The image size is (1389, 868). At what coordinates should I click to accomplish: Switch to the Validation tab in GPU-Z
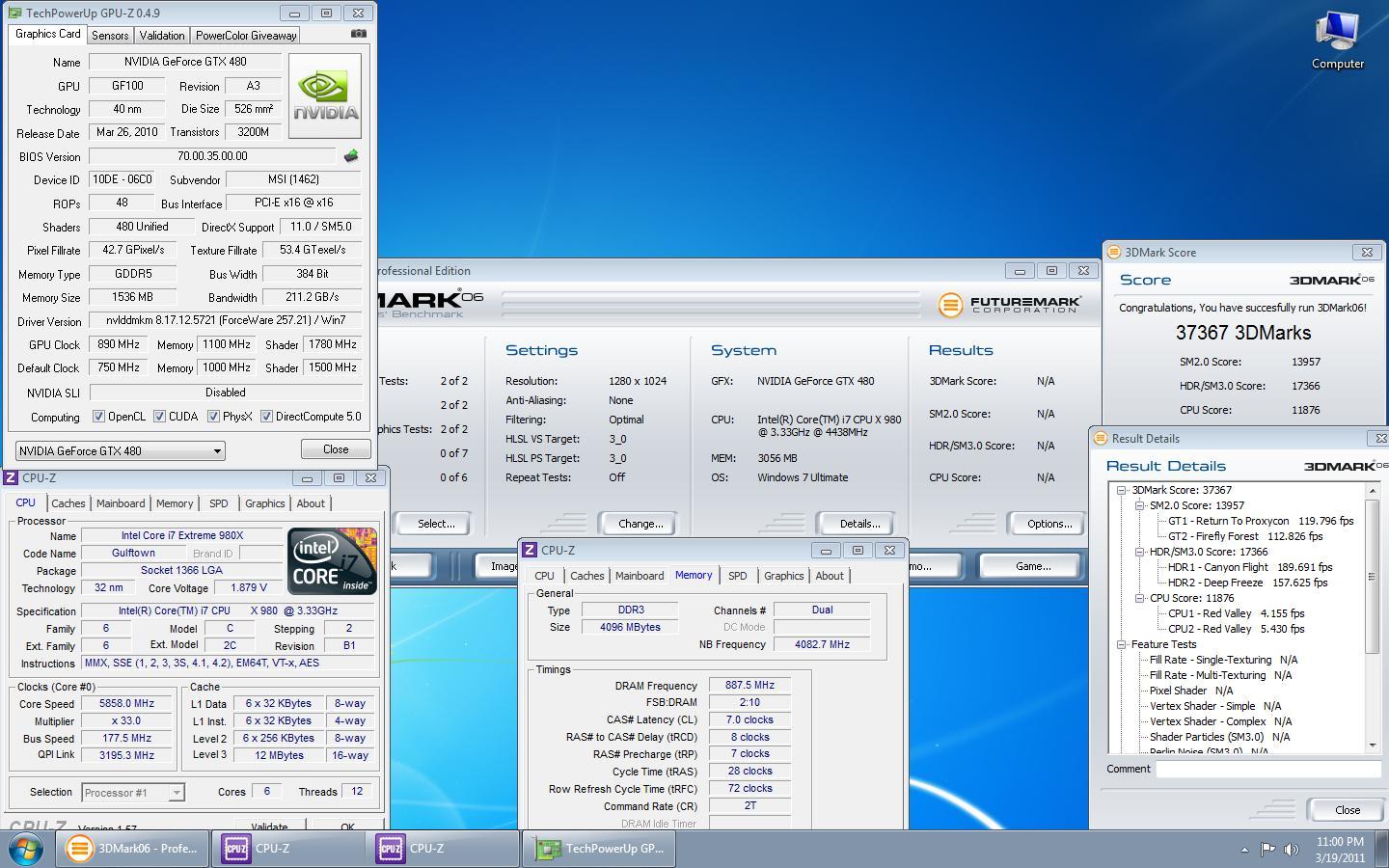point(162,36)
